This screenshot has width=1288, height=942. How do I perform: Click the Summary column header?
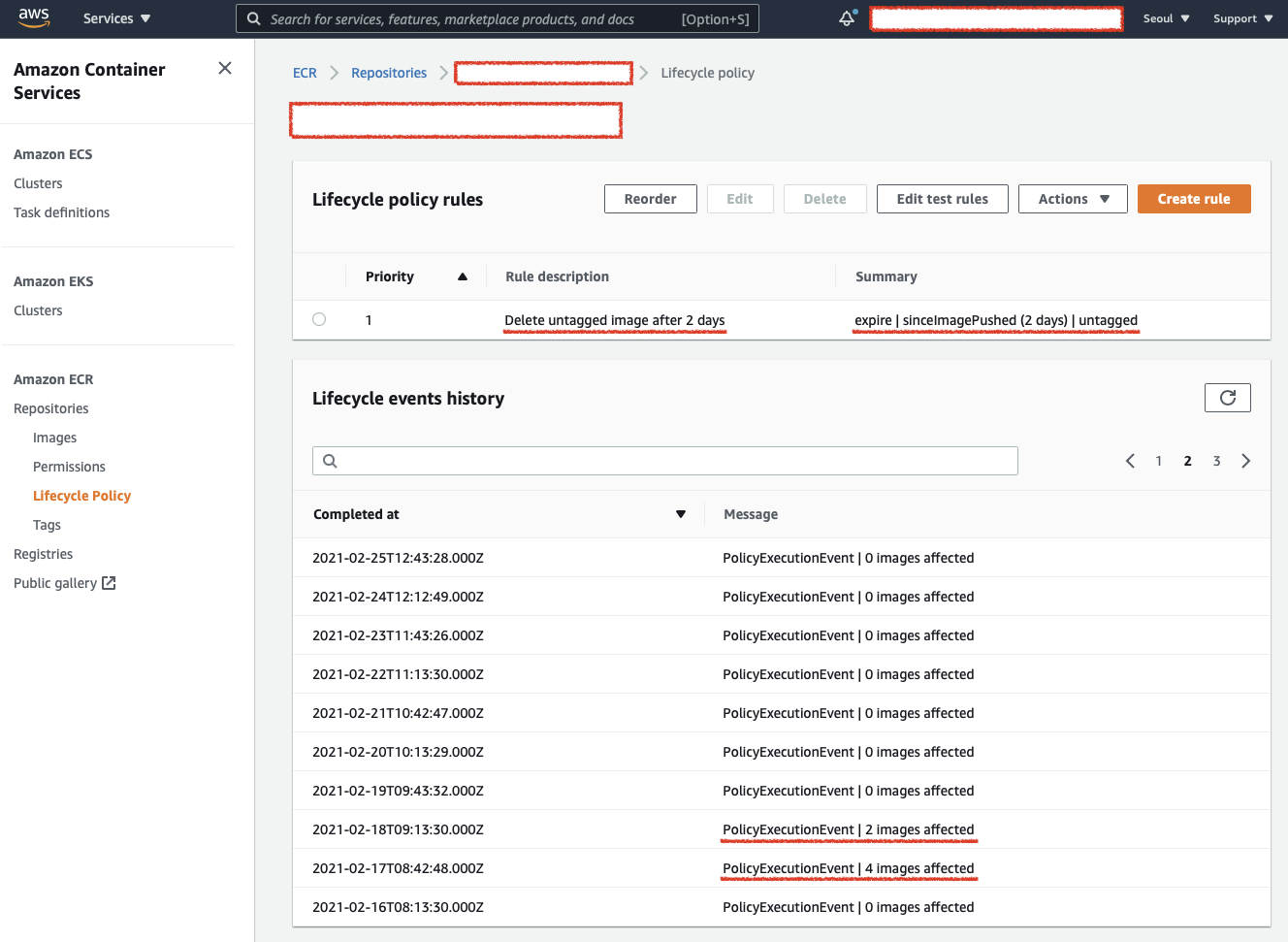click(x=885, y=276)
